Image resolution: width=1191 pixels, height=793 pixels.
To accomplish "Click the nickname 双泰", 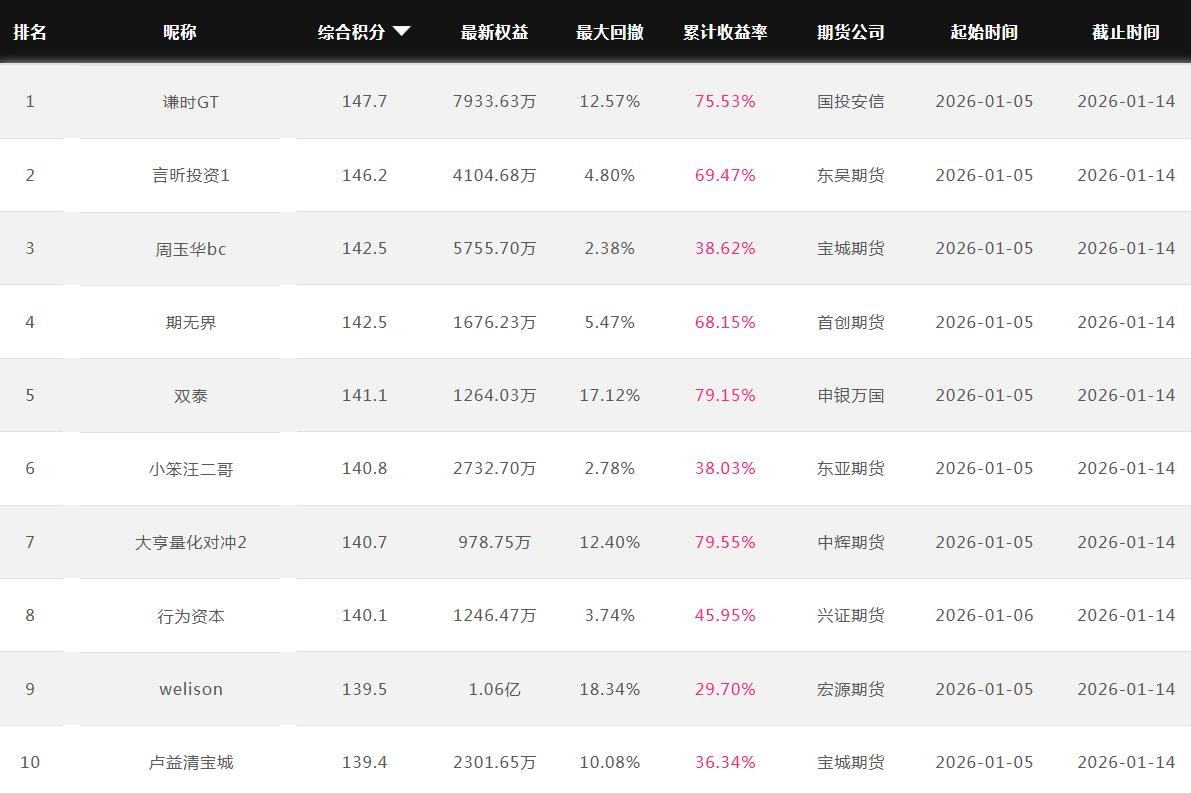I will 190,395.
